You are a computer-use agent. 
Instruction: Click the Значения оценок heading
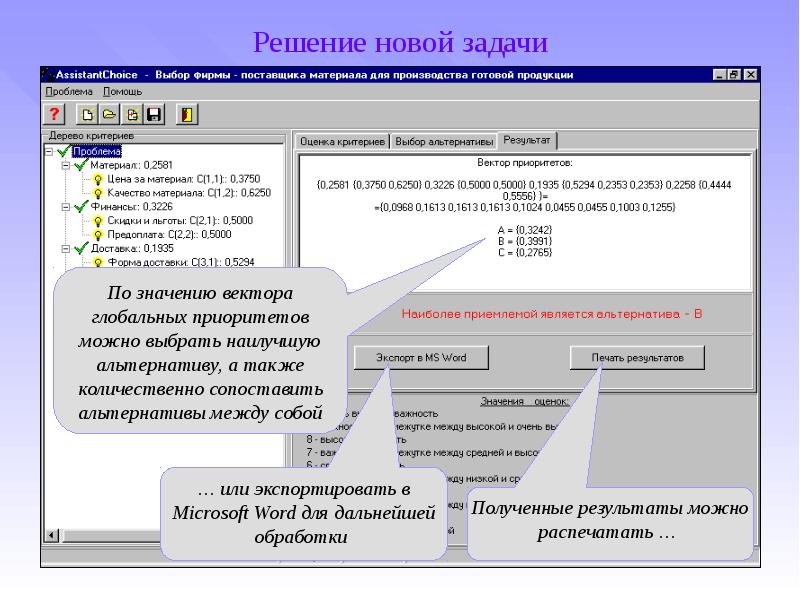click(524, 402)
